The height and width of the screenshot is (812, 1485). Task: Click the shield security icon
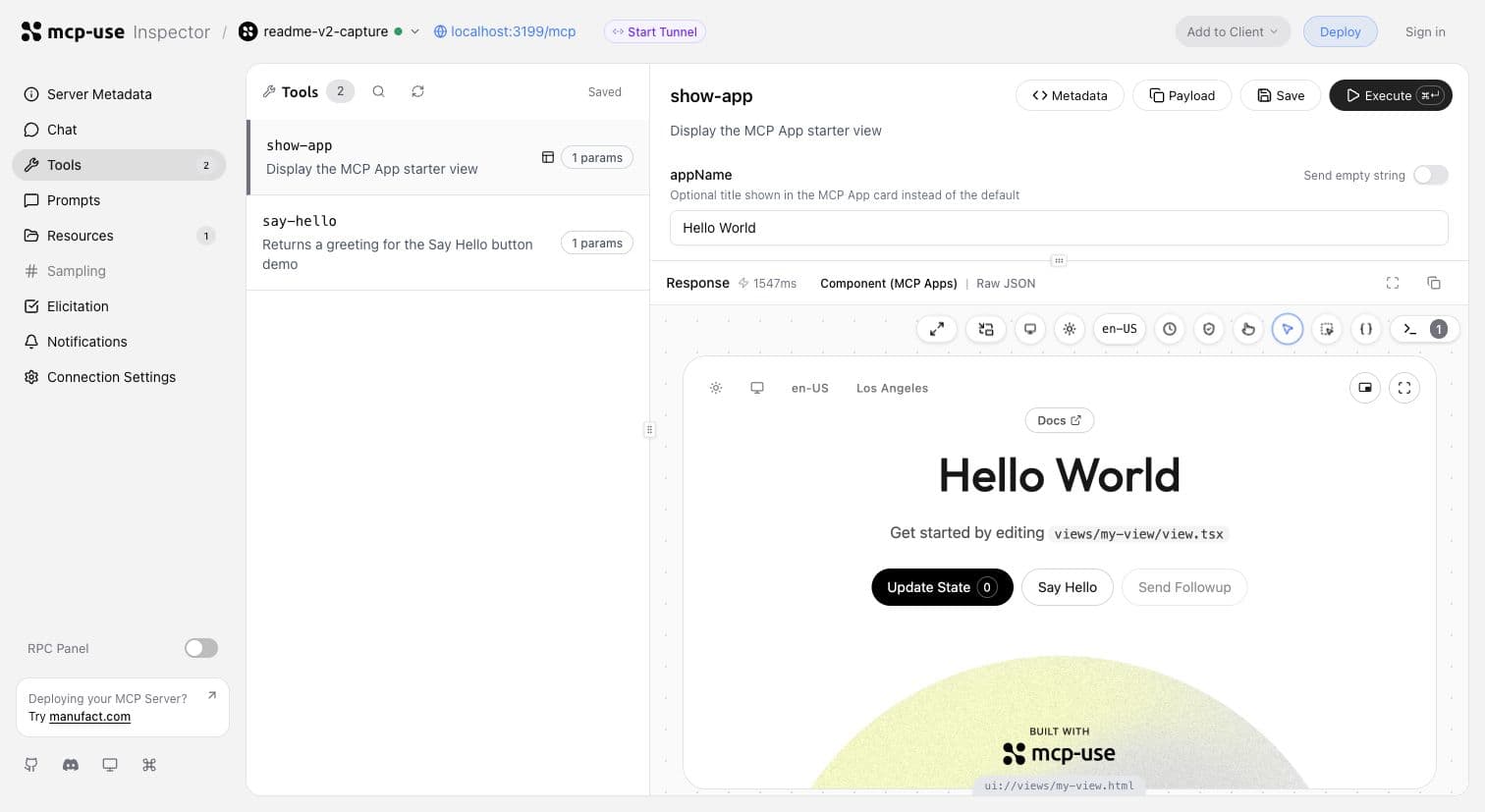pos(1209,329)
